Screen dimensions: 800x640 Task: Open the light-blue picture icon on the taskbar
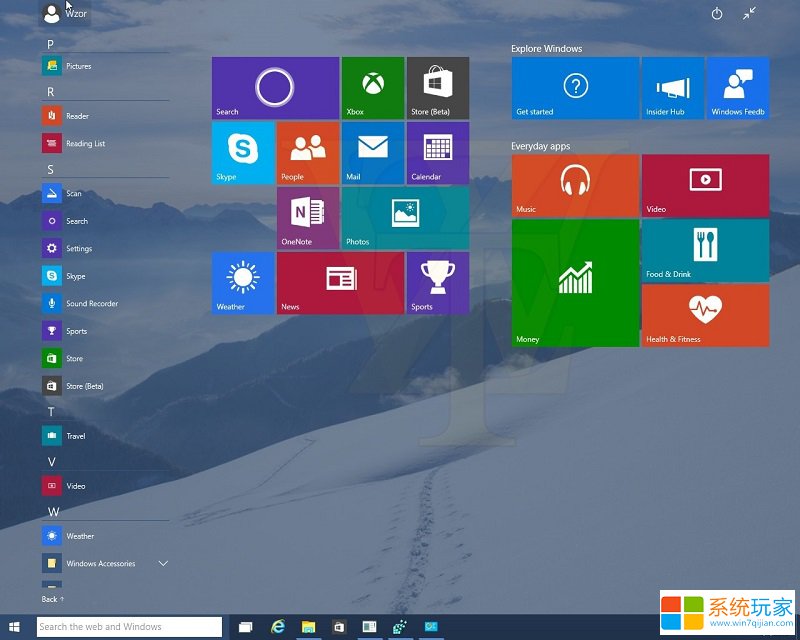point(431,627)
